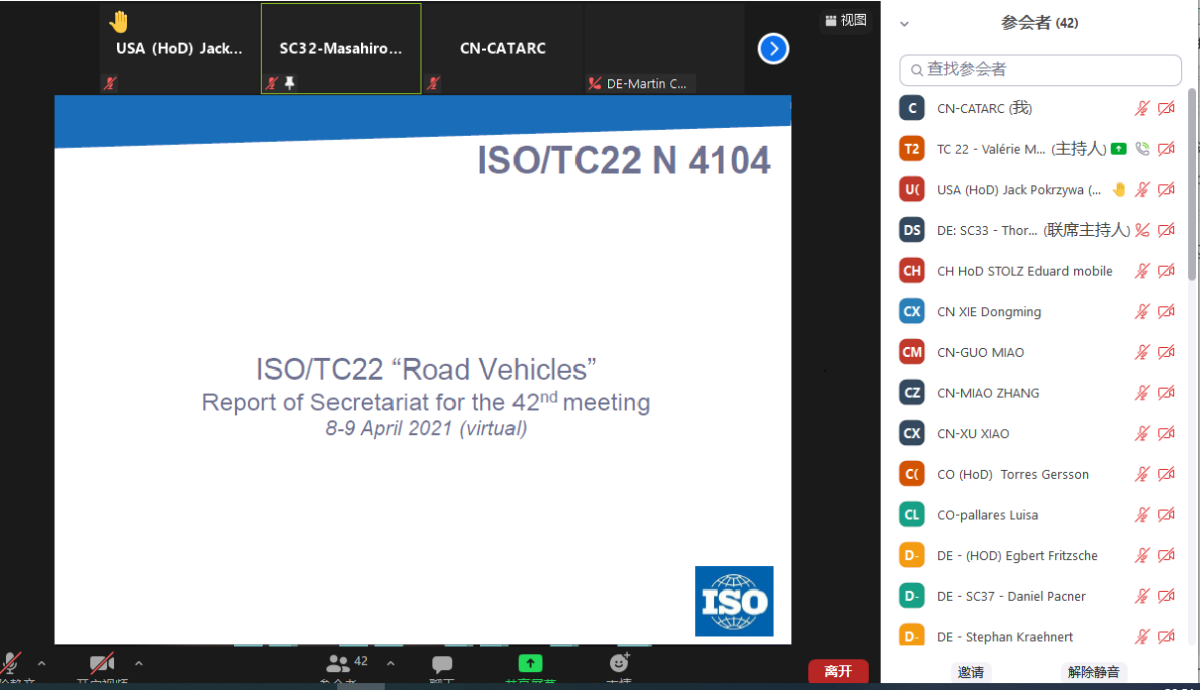Click the Share Screen green icon

(x=530, y=663)
